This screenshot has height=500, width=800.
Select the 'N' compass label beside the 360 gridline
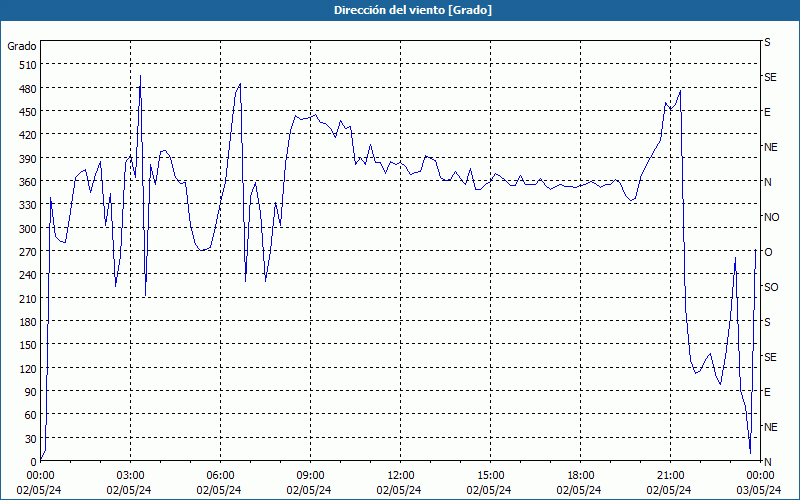(x=768, y=182)
